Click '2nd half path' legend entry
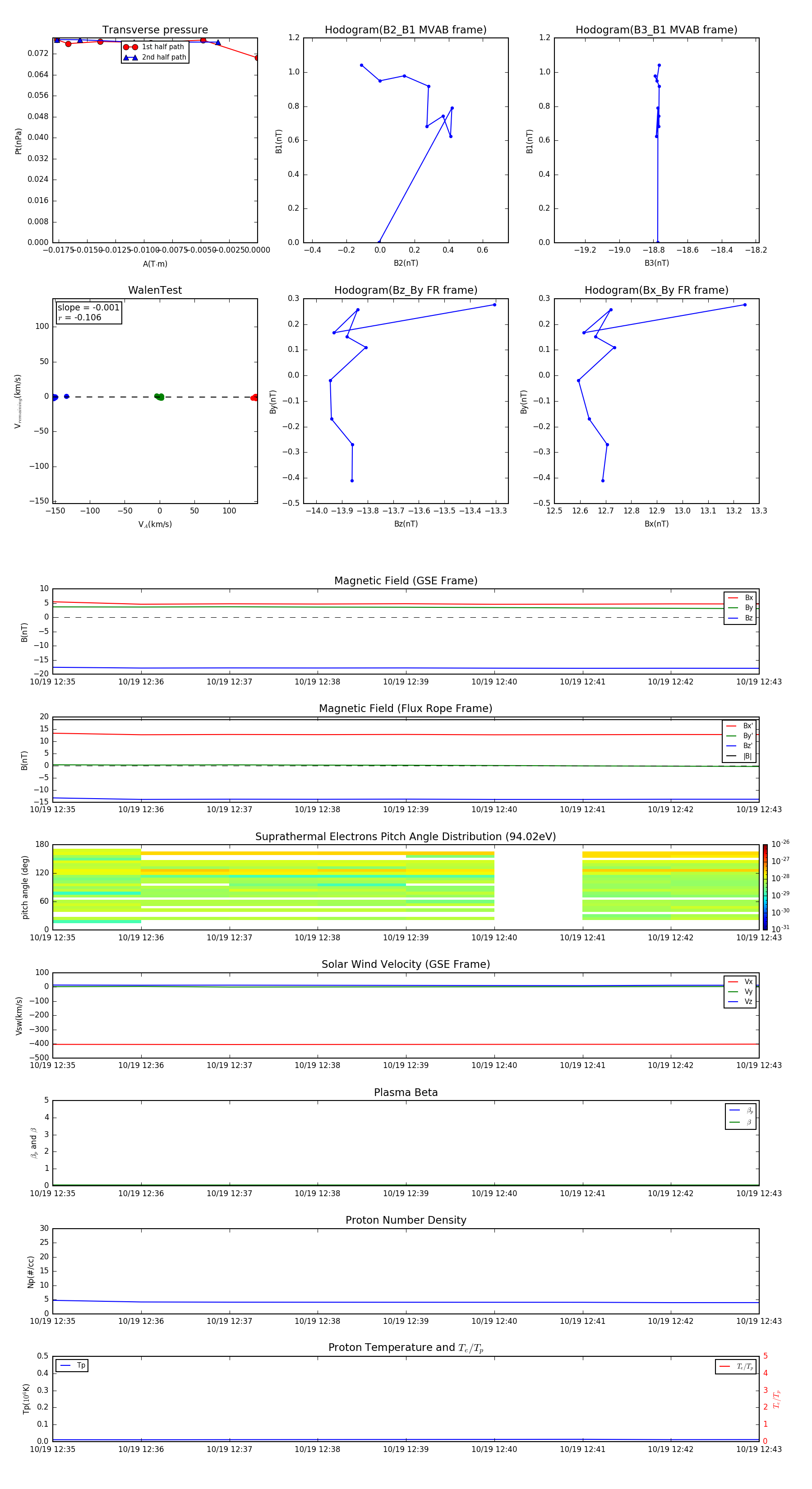Screen dimensions: 812x1489 coord(155,57)
